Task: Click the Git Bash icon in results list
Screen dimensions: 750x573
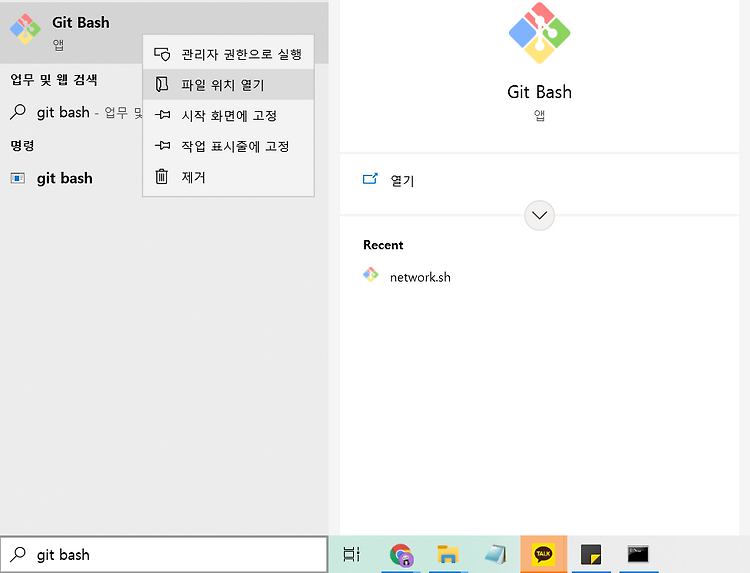Action: (x=25, y=29)
